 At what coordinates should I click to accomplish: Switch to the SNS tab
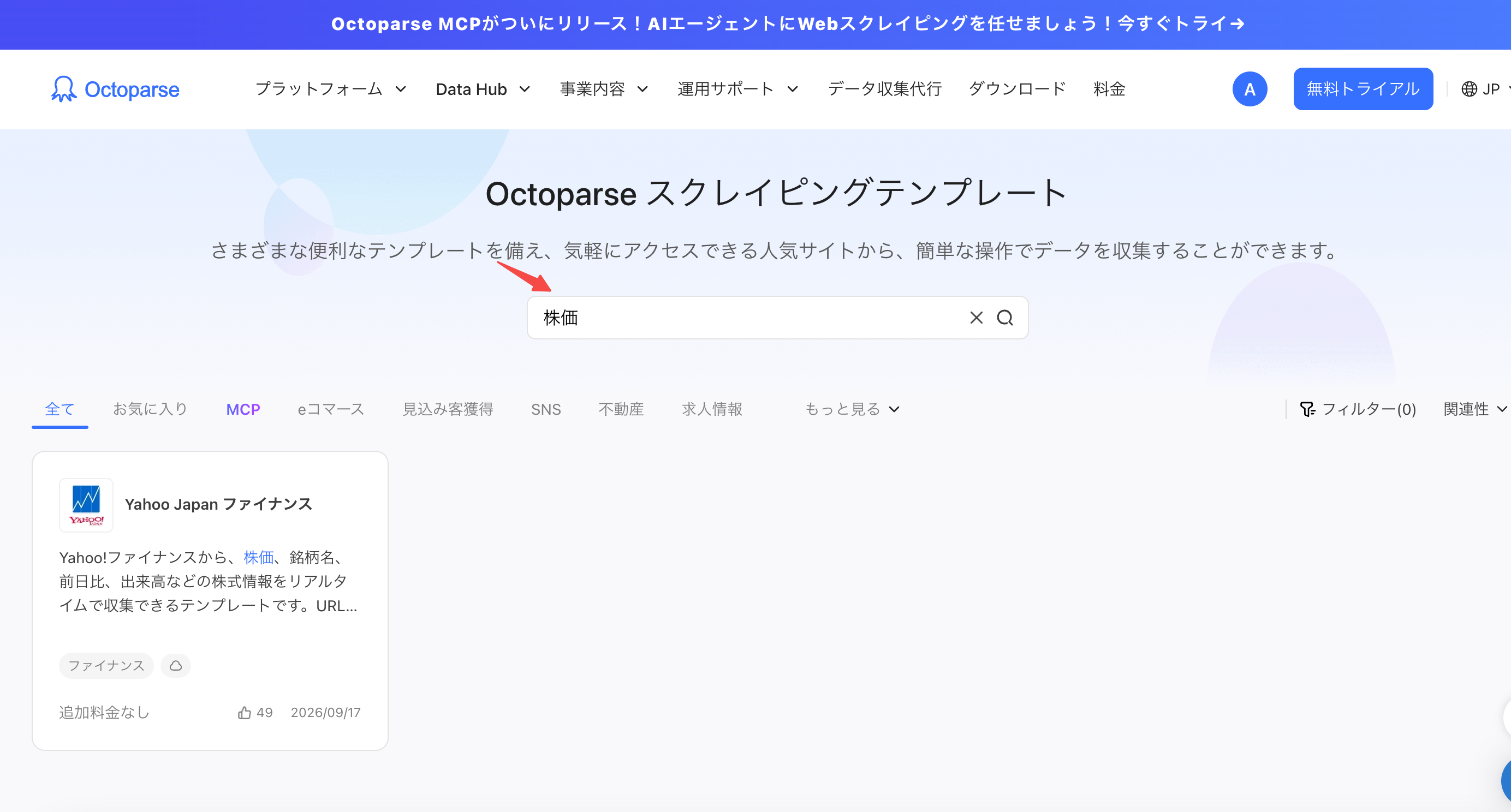pyautogui.click(x=545, y=409)
